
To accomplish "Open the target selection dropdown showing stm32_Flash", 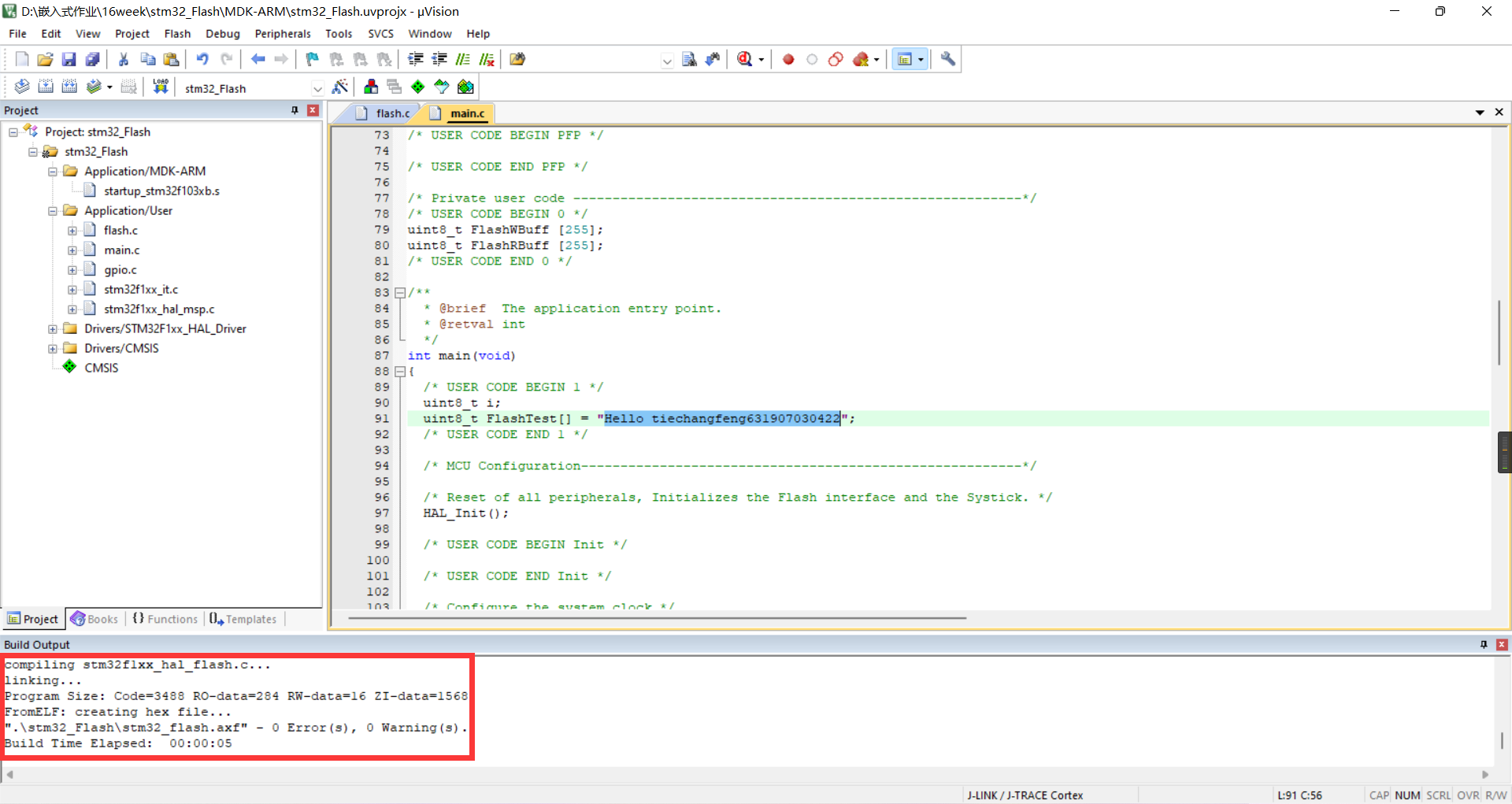I will tap(317, 88).
